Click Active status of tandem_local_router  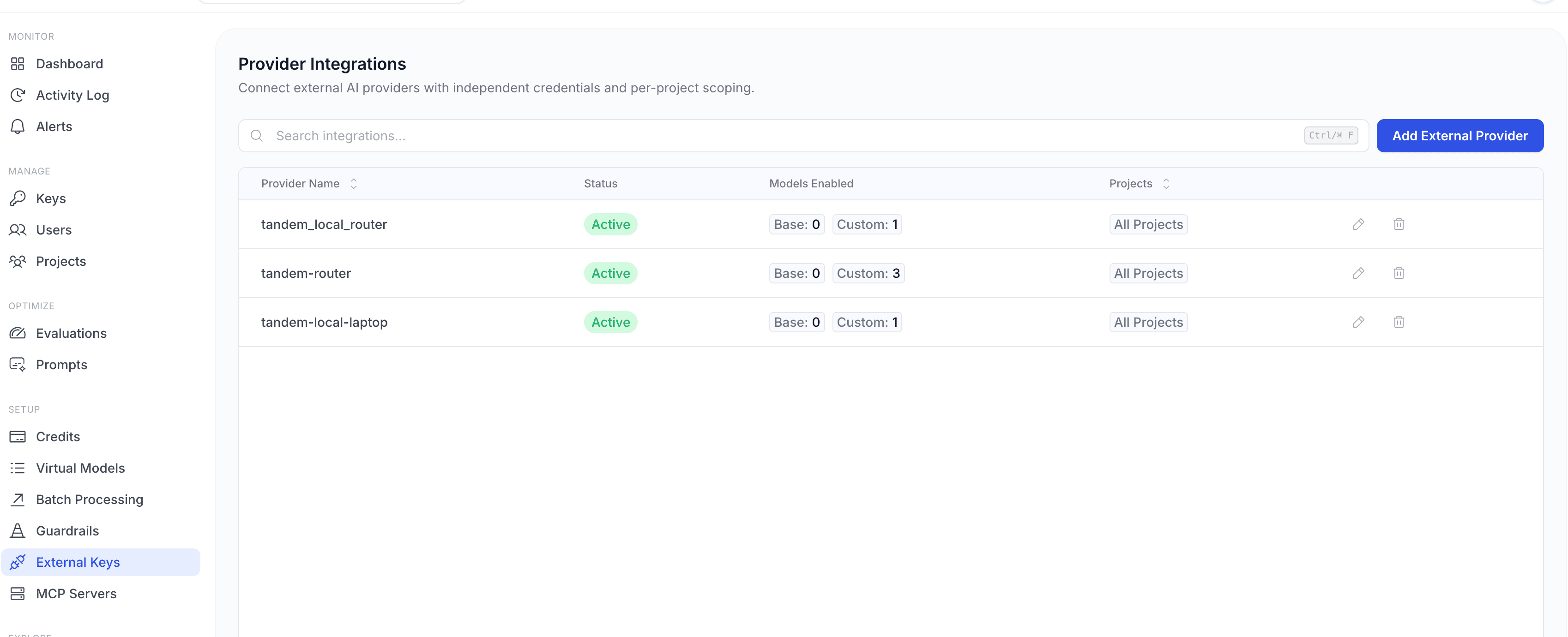[x=610, y=224]
